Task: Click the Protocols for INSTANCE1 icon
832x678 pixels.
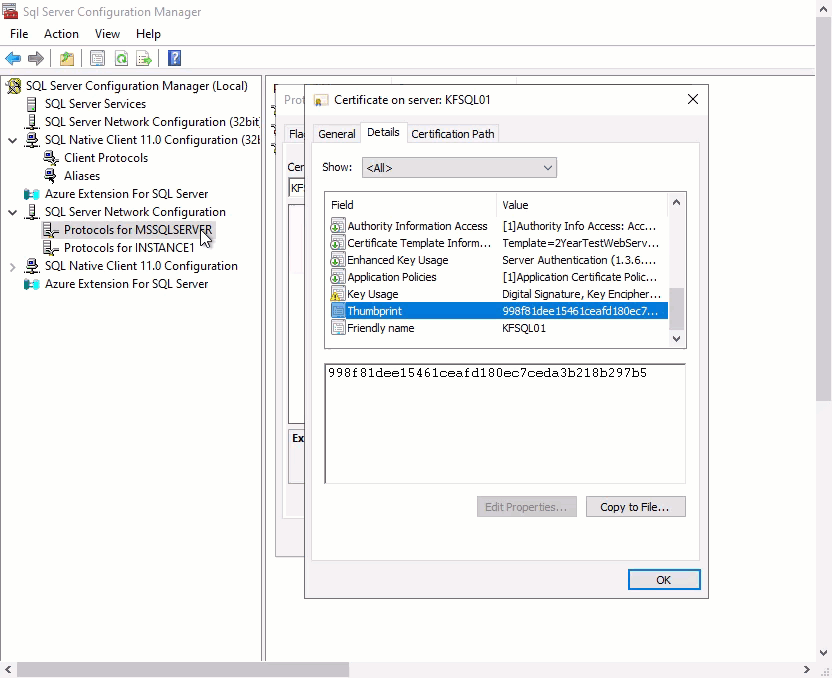Action: click(51, 248)
